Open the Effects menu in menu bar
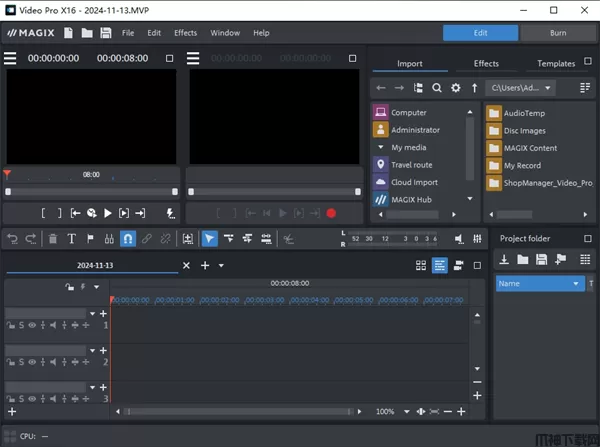The image size is (600, 447). click(185, 33)
